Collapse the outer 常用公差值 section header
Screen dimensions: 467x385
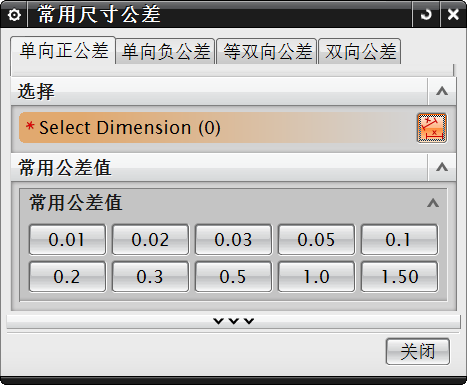(442, 167)
